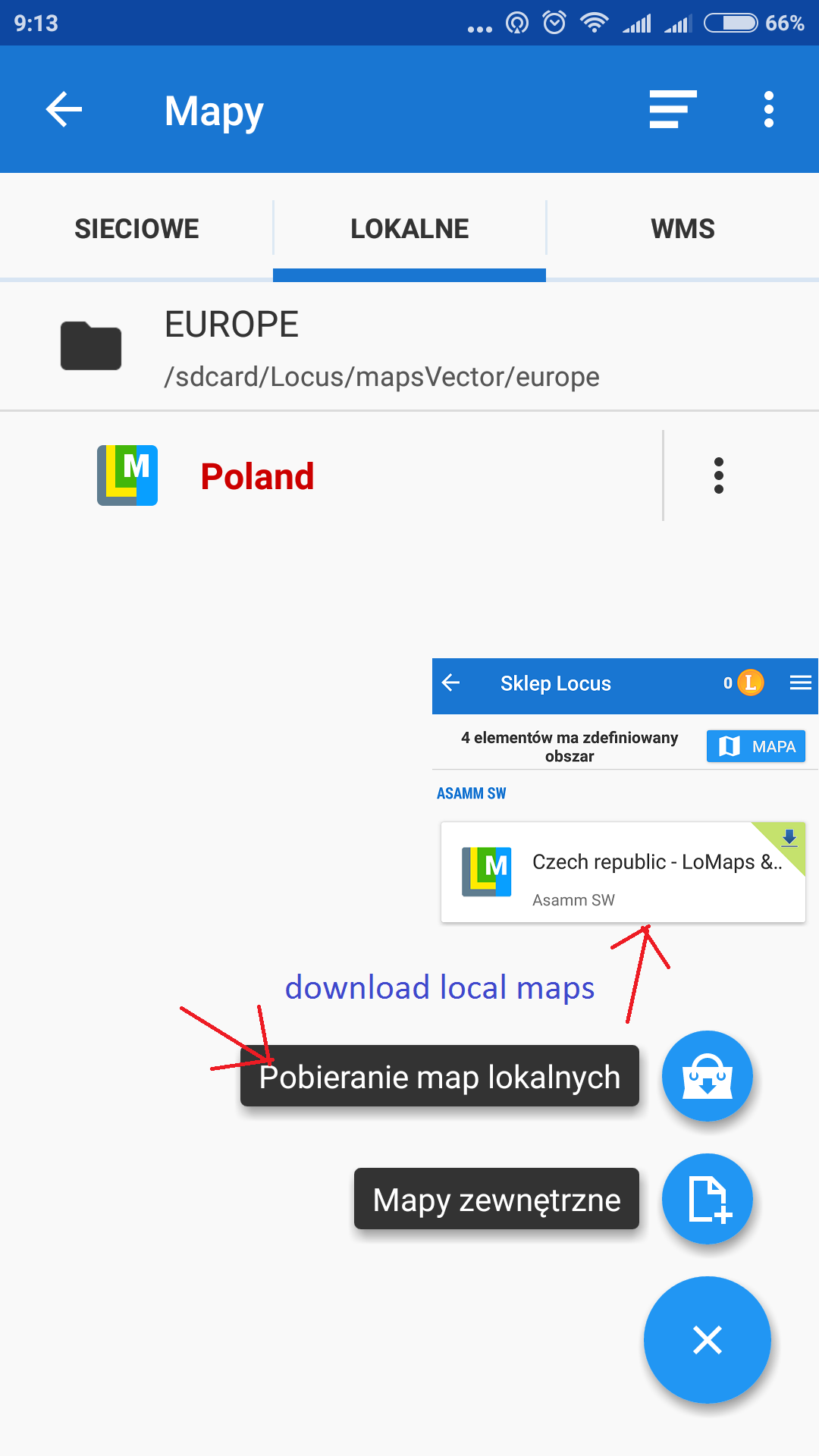Go back using the Mapy arrow
The image size is (819, 1456).
click(64, 110)
